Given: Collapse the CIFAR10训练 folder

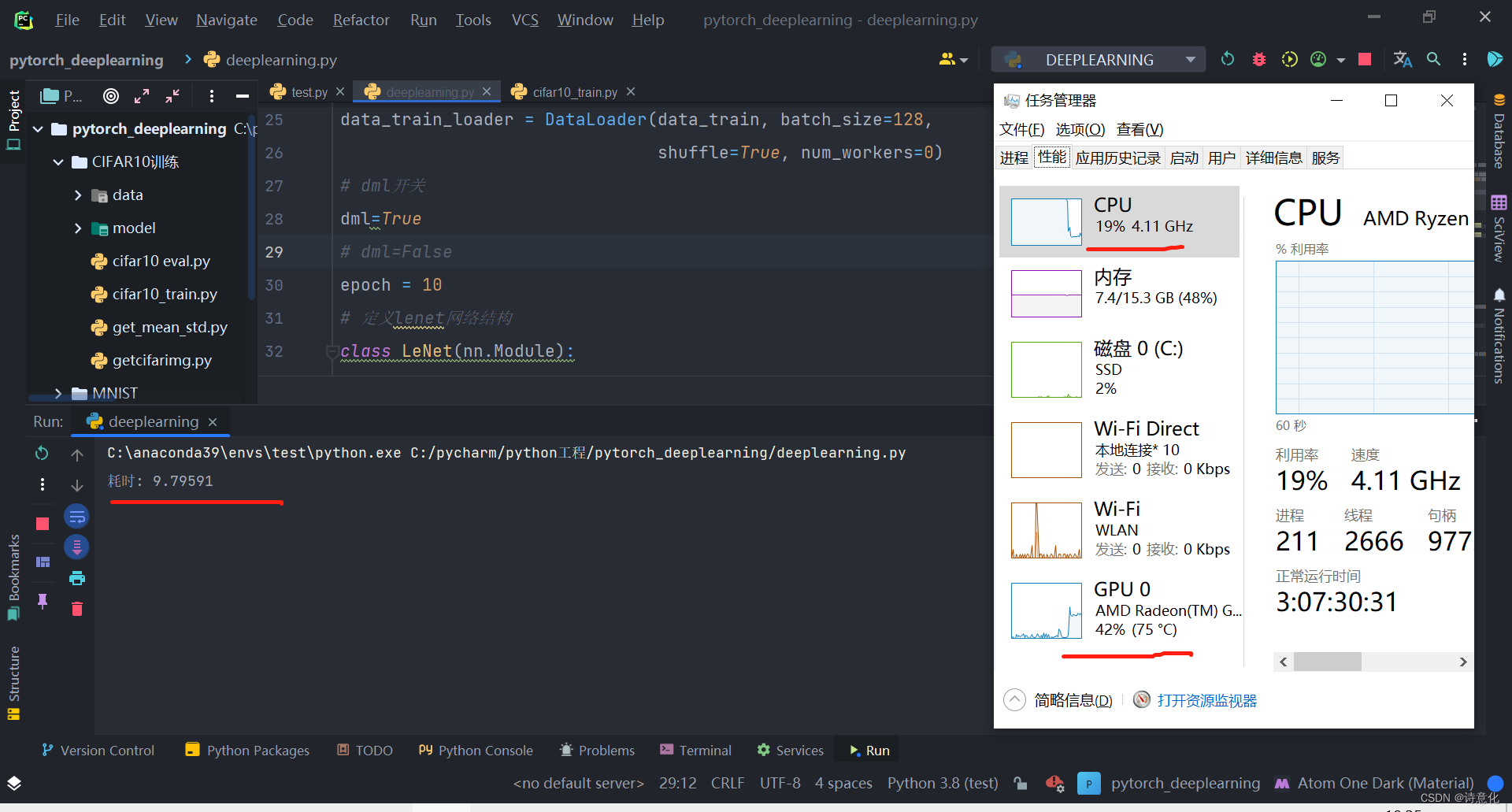Looking at the screenshot, I should (57, 161).
